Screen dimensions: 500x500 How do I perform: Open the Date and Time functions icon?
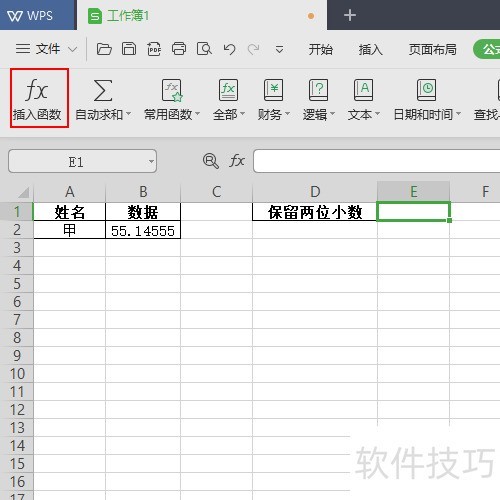click(426, 90)
